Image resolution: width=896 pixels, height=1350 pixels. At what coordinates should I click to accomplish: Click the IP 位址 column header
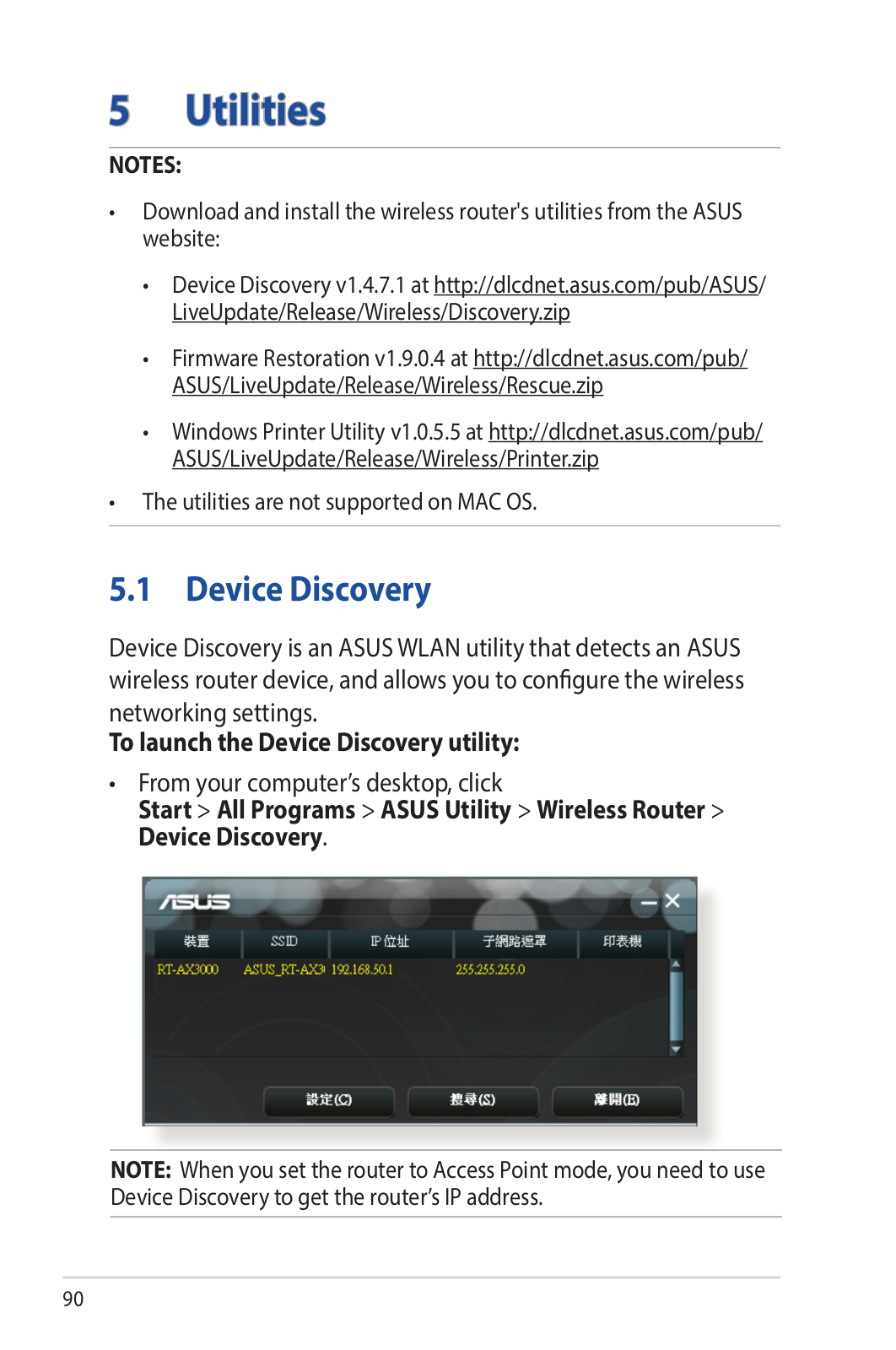tap(390, 942)
